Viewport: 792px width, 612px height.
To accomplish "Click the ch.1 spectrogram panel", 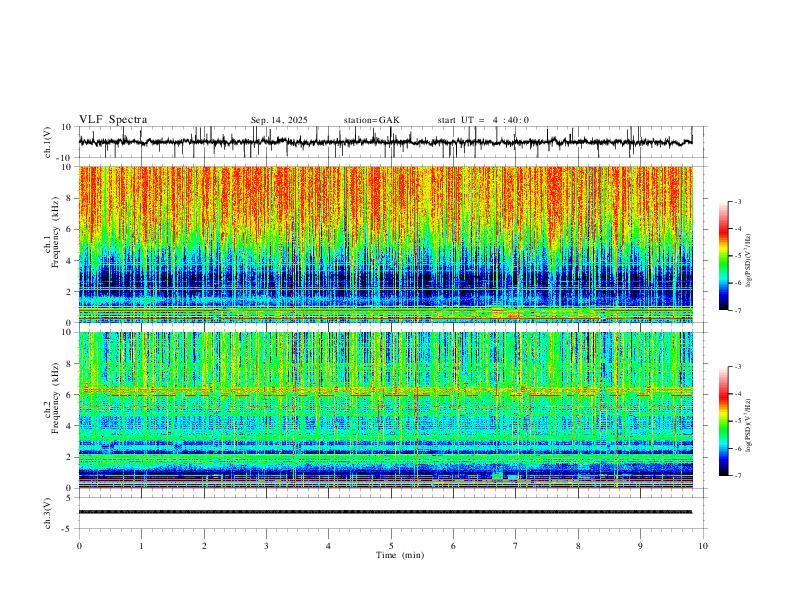I will point(385,244).
